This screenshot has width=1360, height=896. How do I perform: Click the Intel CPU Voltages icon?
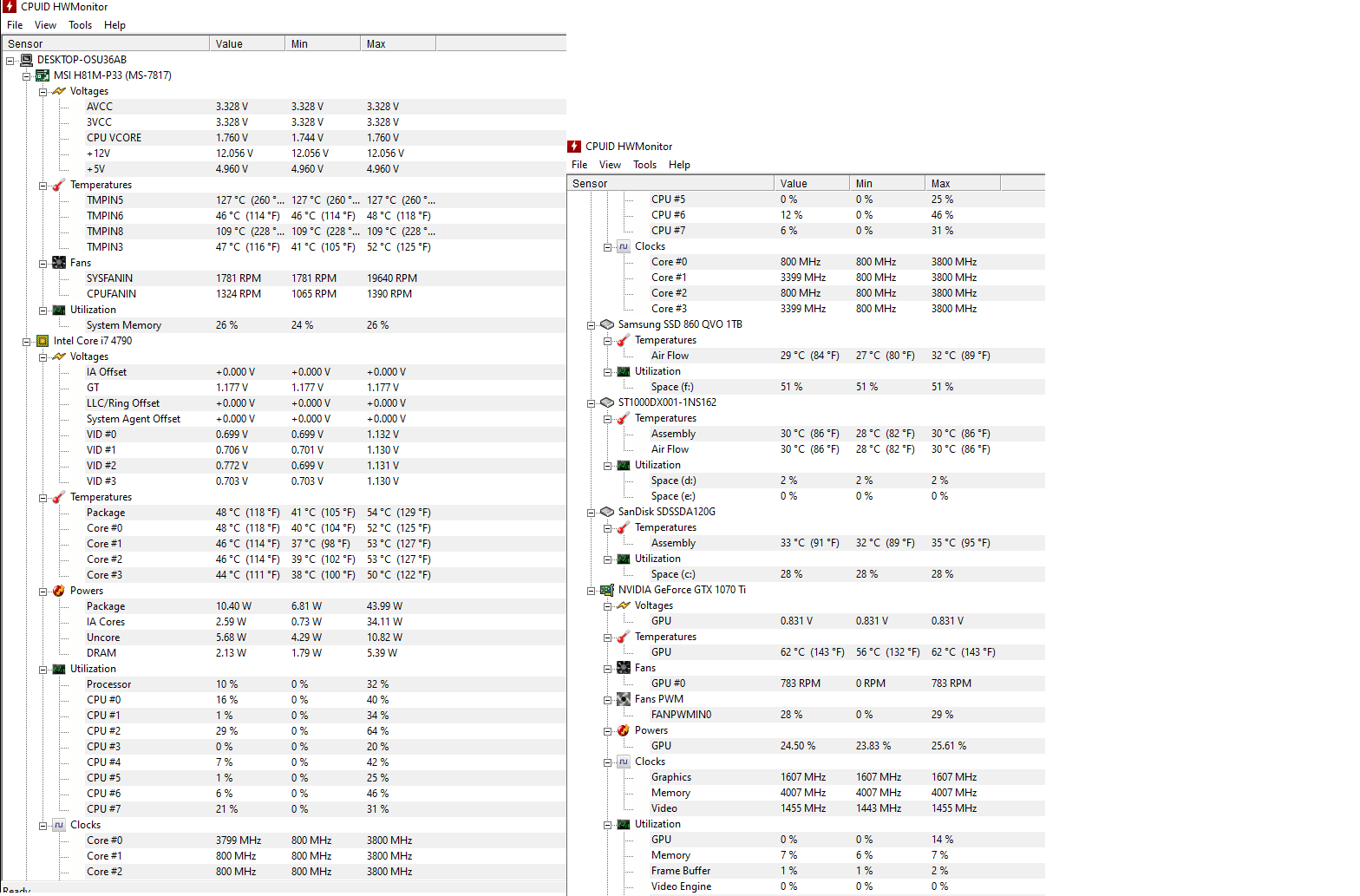[x=59, y=356]
